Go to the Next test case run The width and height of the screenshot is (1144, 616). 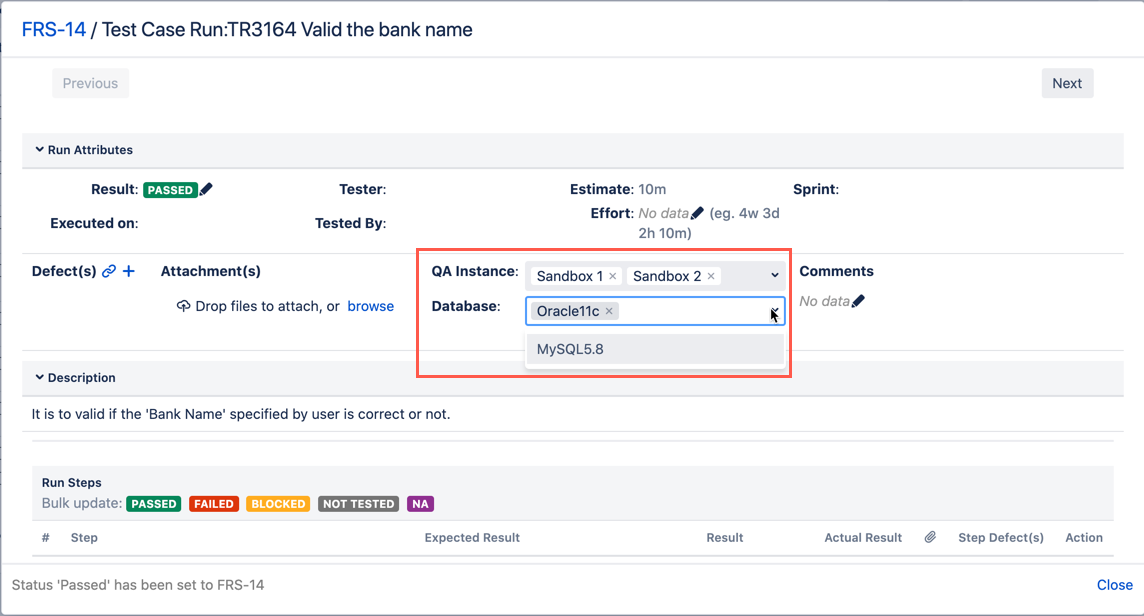click(1066, 84)
